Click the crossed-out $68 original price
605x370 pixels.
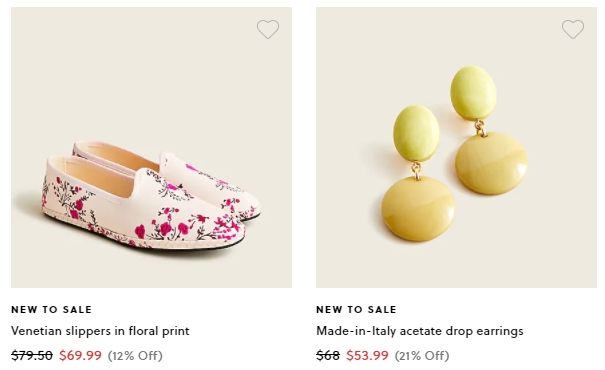(328, 355)
